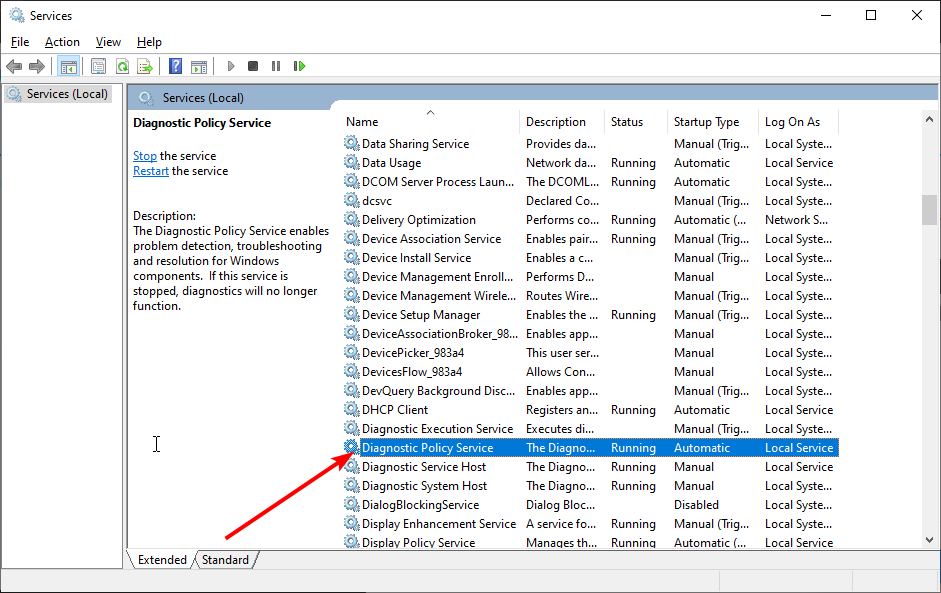Open the blue Help toolbar icon
This screenshot has height=593, width=941.
175,66
